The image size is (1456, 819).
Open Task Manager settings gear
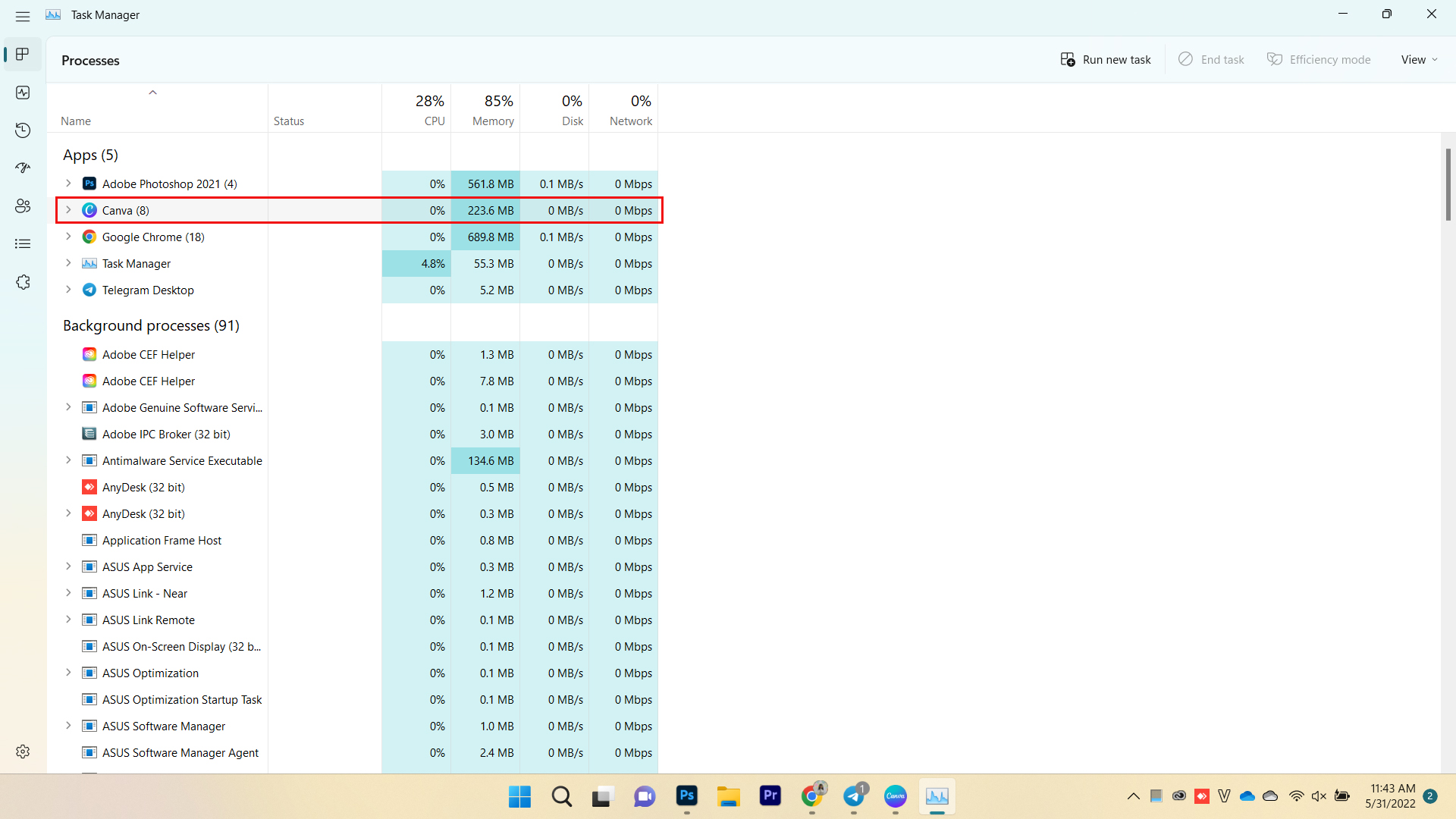coord(23,751)
